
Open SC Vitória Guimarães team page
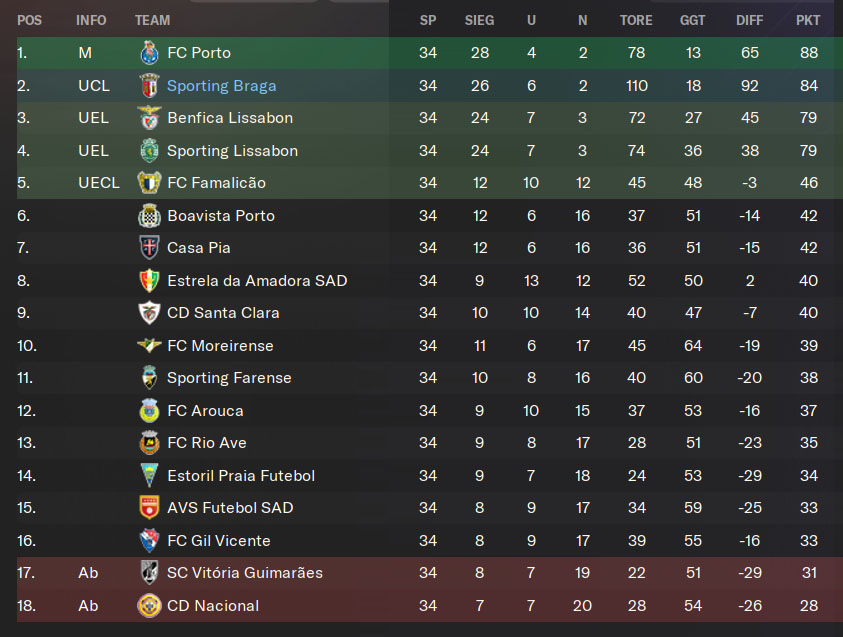245,573
